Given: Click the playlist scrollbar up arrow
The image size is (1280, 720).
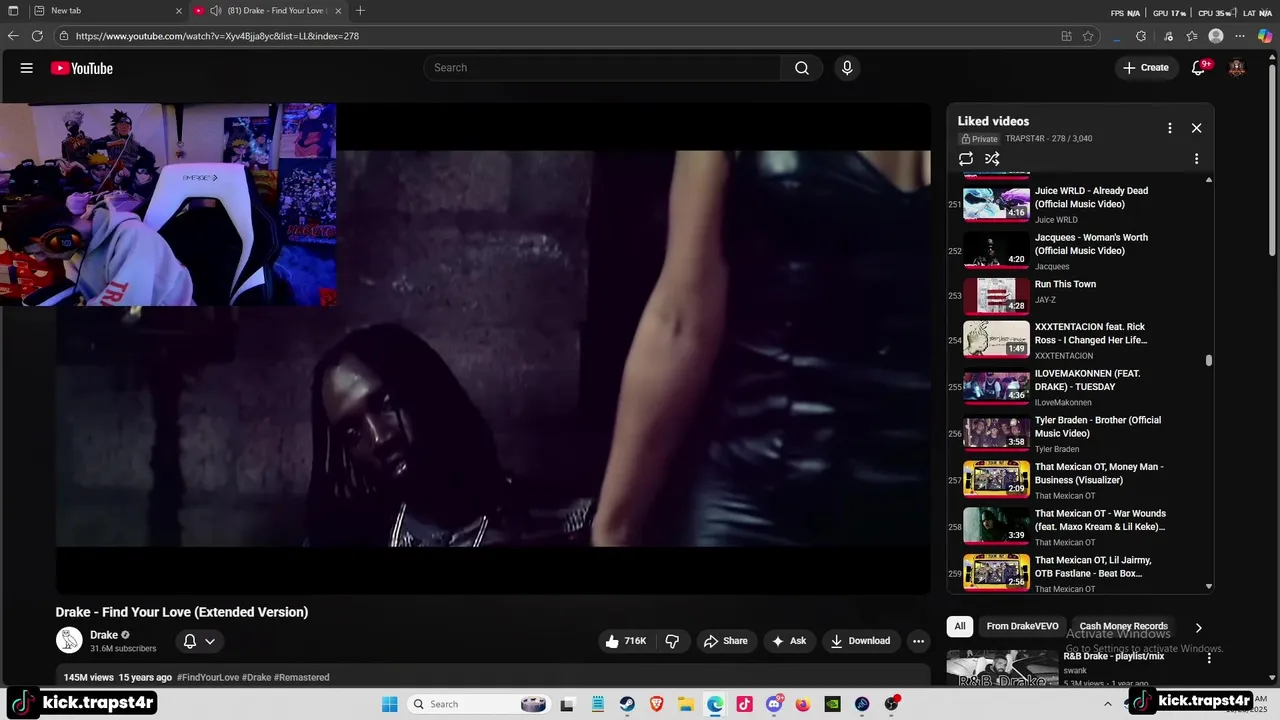Looking at the screenshot, I should (x=1209, y=180).
